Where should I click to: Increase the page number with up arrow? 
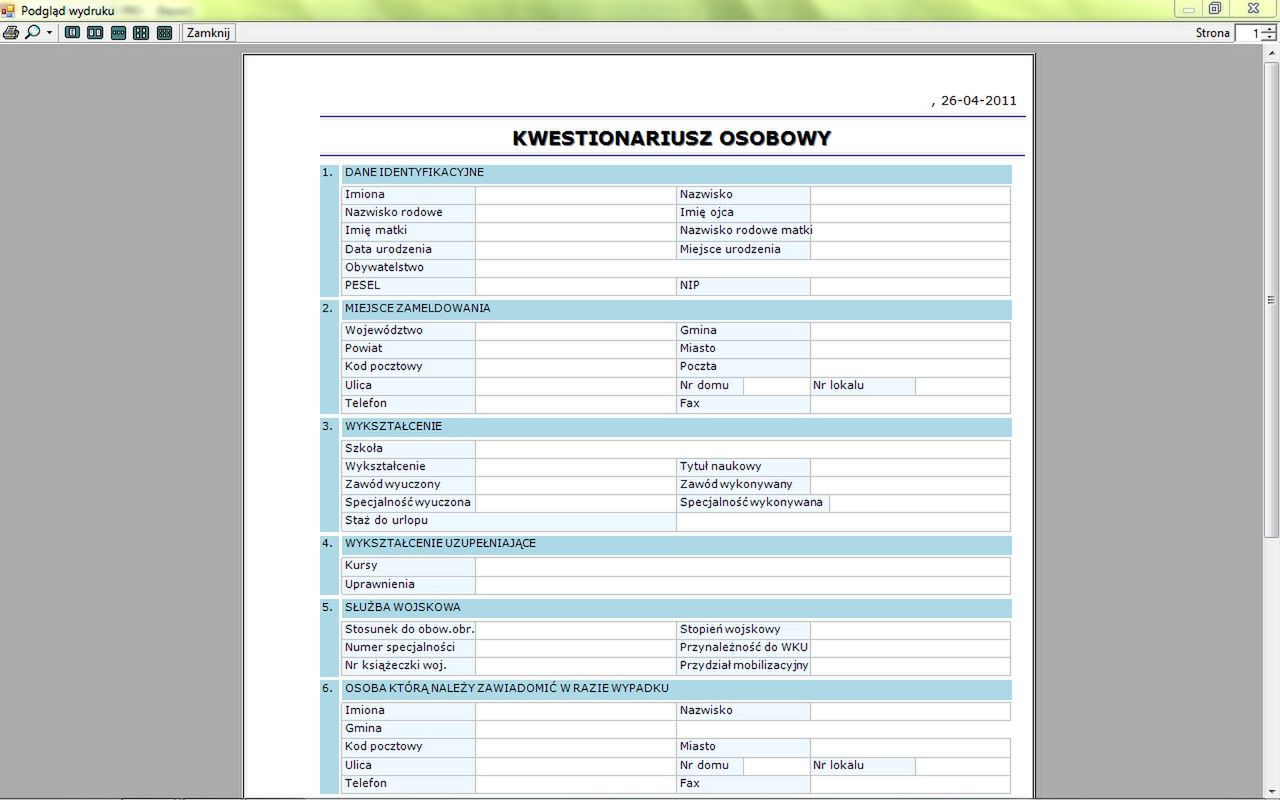[x=1270, y=29]
